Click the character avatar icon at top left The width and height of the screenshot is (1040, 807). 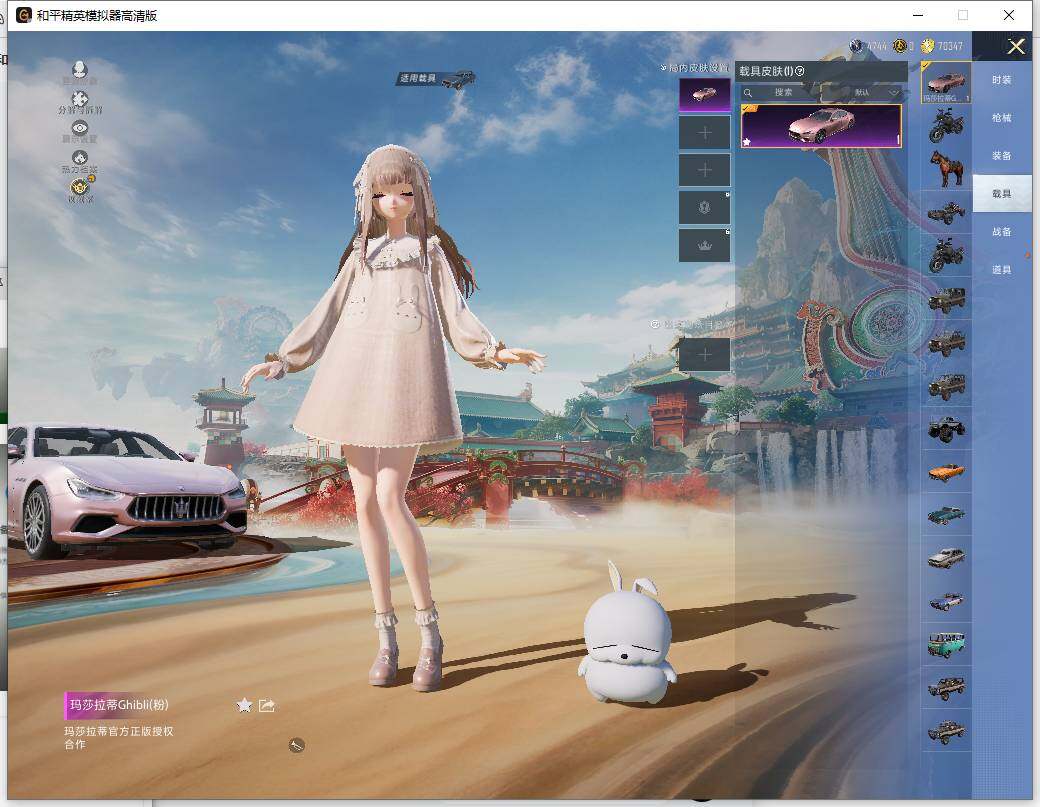[79, 70]
